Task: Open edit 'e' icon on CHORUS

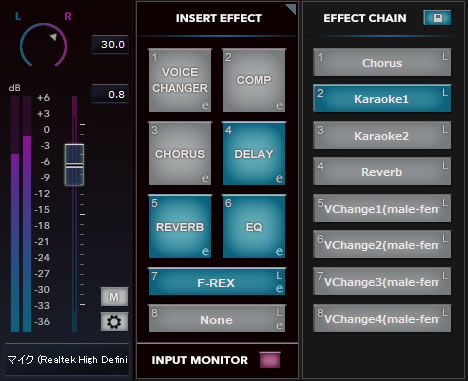Action: (x=205, y=178)
